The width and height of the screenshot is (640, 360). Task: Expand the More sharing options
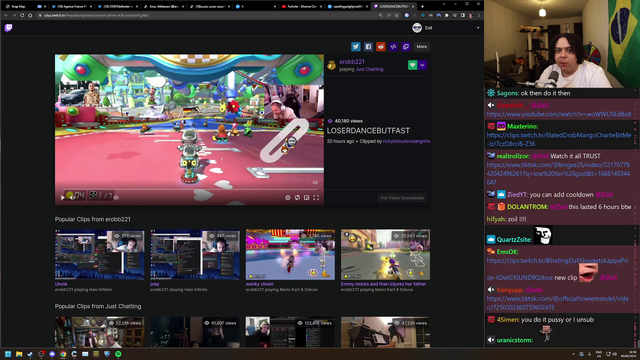pyautogui.click(x=422, y=47)
